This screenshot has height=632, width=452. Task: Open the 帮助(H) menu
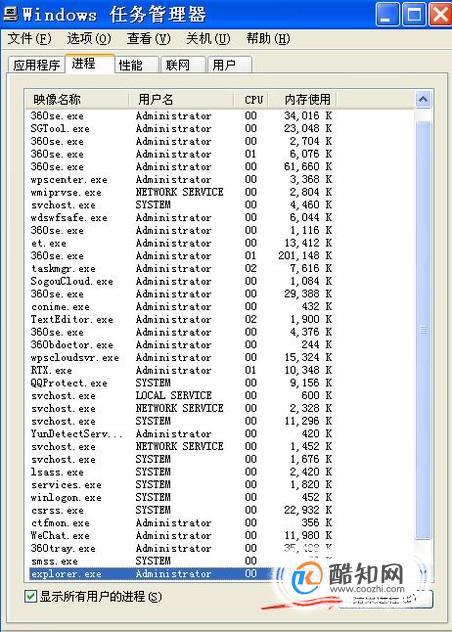(x=268, y=39)
